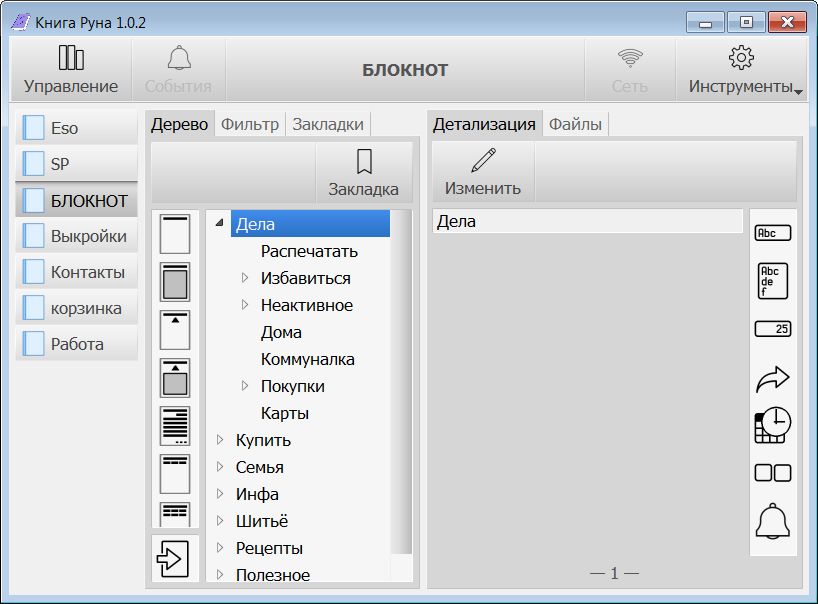
Task: Click the Изменить pencil edit button
Action: click(483, 172)
